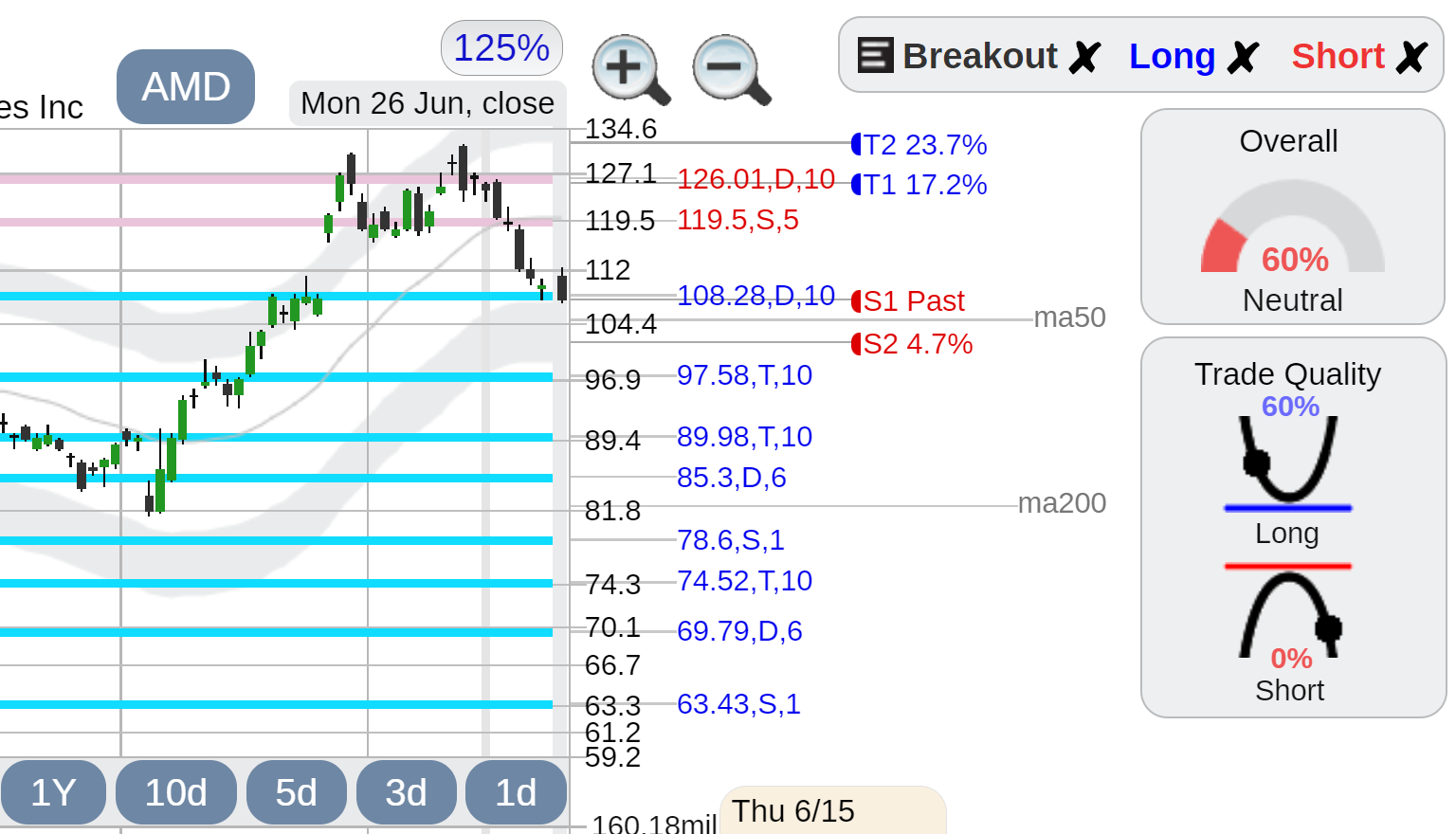
Task: Select the Breakout filter label
Action: (980, 56)
